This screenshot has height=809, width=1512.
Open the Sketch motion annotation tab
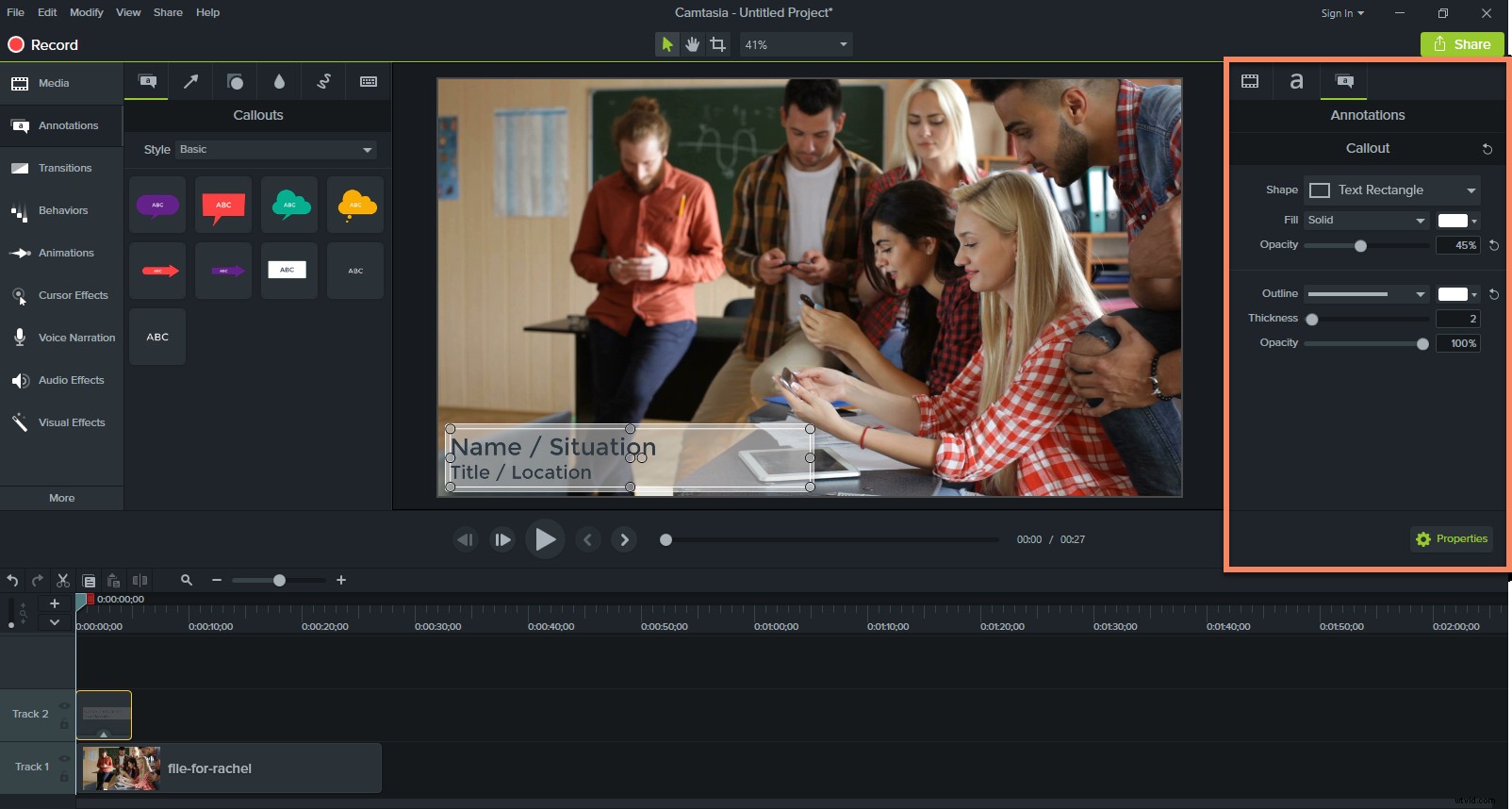click(x=323, y=82)
